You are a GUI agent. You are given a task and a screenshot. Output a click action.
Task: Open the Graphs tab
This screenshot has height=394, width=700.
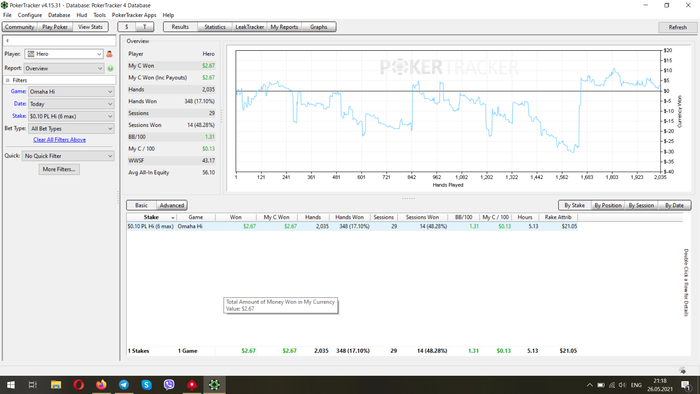pyautogui.click(x=319, y=27)
